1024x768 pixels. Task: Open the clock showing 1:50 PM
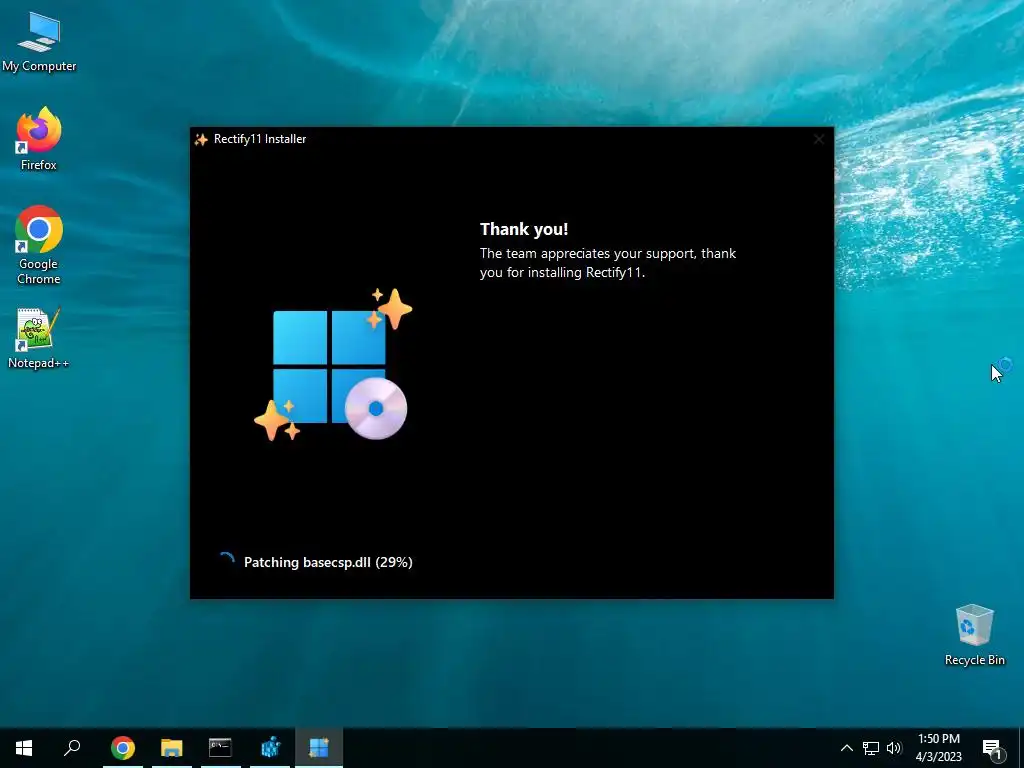pyautogui.click(x=938, y=748)
